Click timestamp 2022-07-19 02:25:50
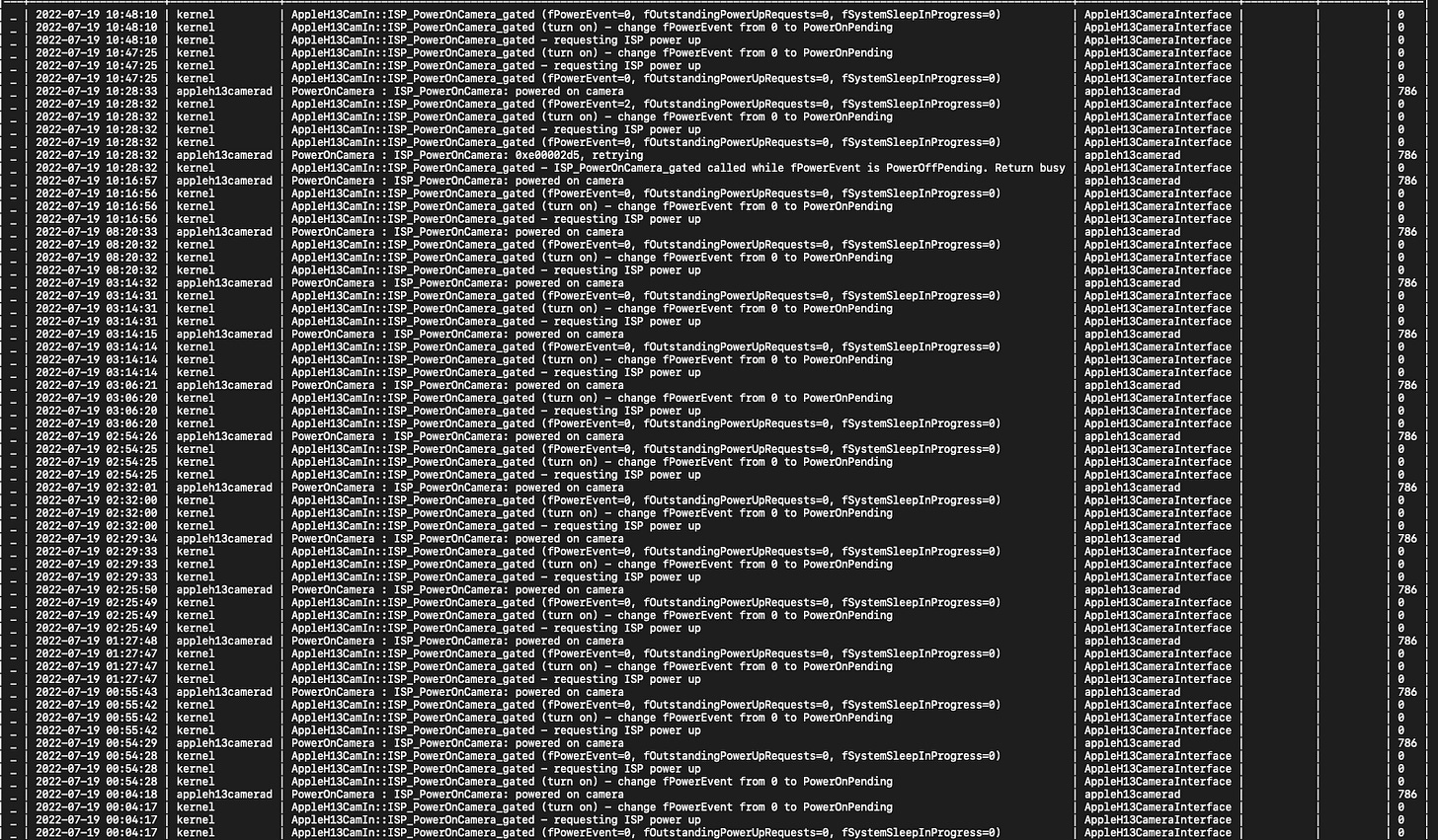This screenshot has height=840, width=1438. pos(96,590)
